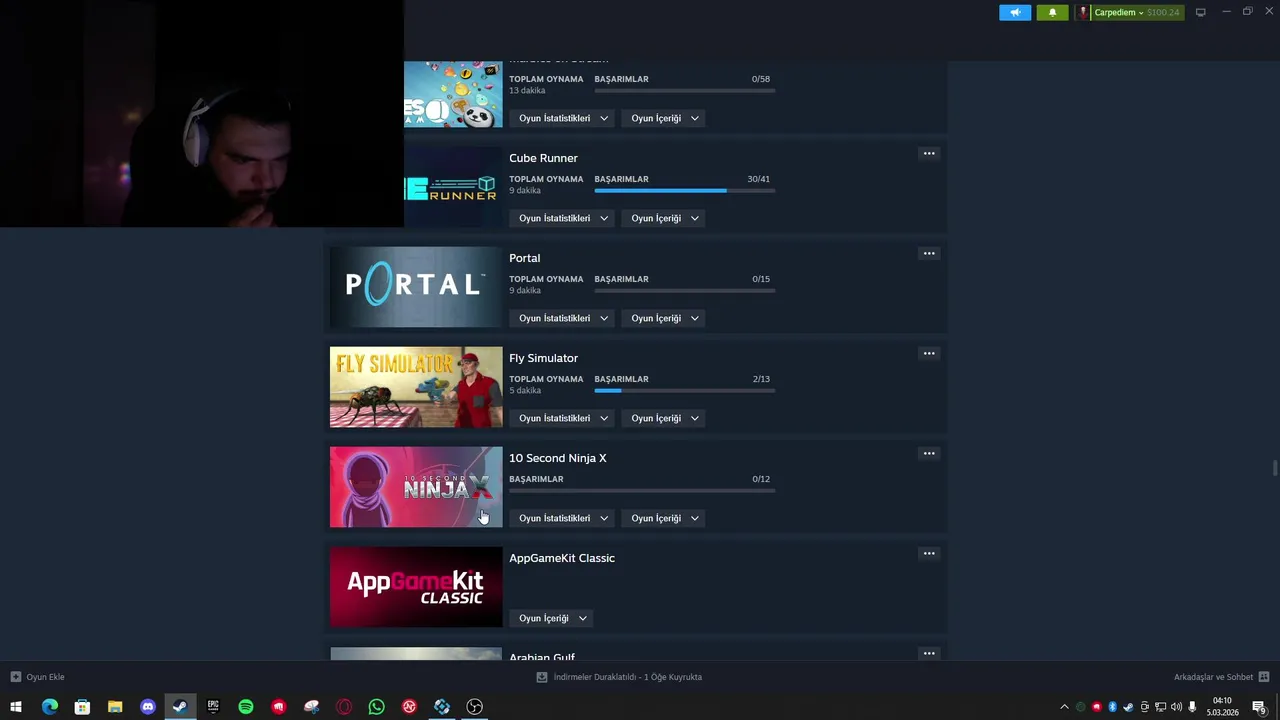
Task: Click the Fly Simulator banner image
Action: point(416,387)
